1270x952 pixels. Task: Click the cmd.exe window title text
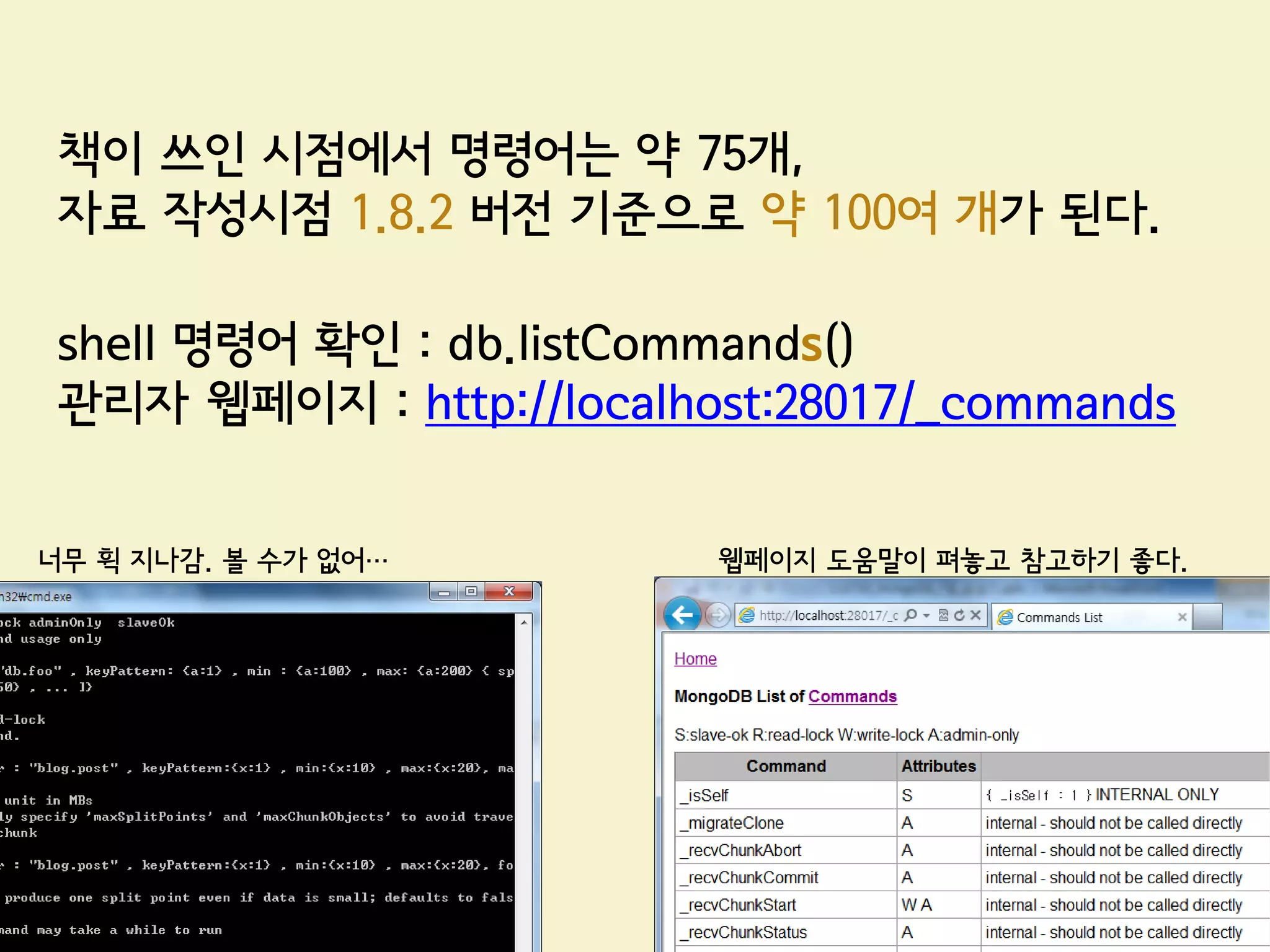(36, 597)
